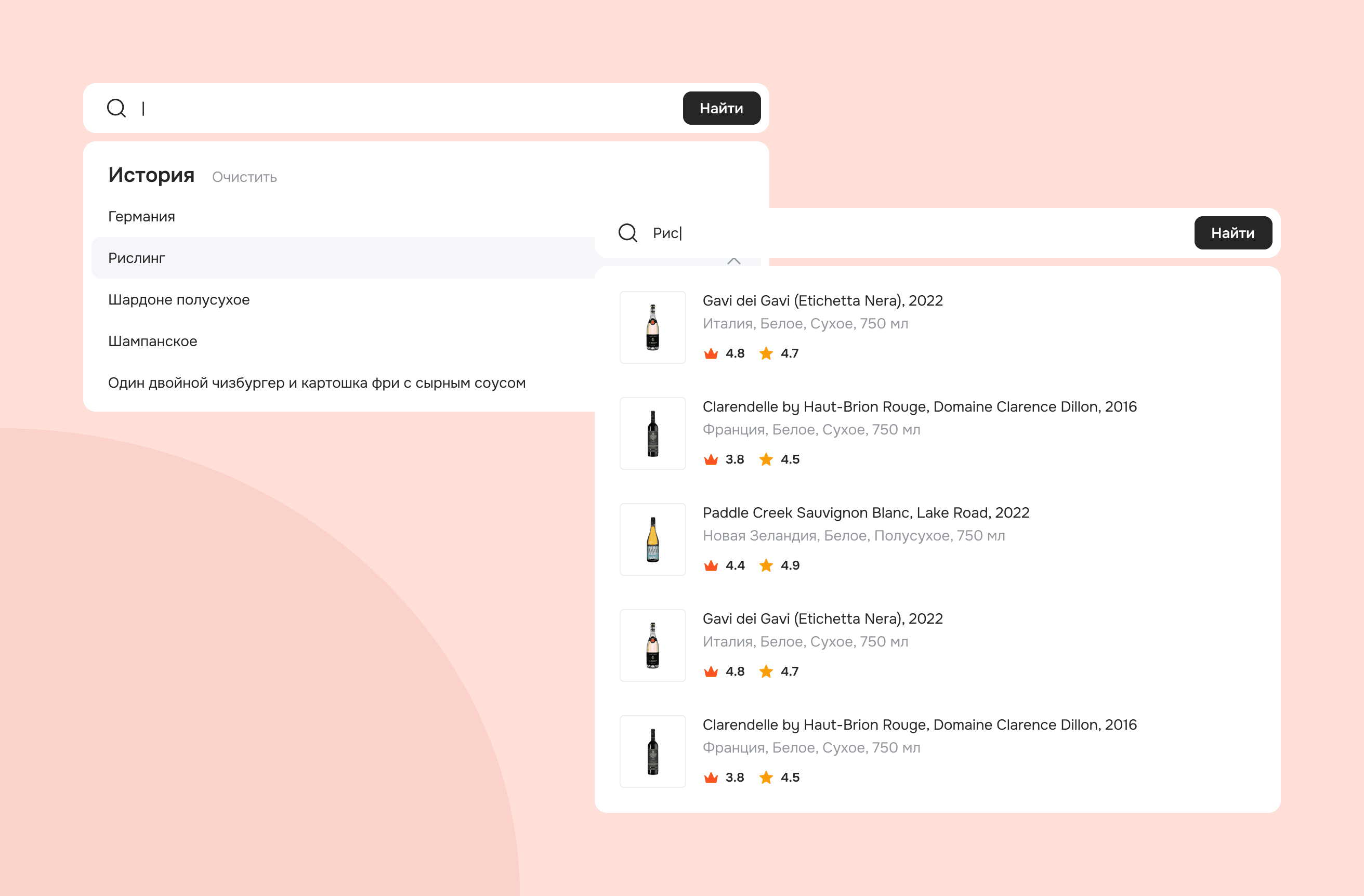Click star icon on first Clarendelle result
The image size is (1364, 896).
click(x=766, y=459)
